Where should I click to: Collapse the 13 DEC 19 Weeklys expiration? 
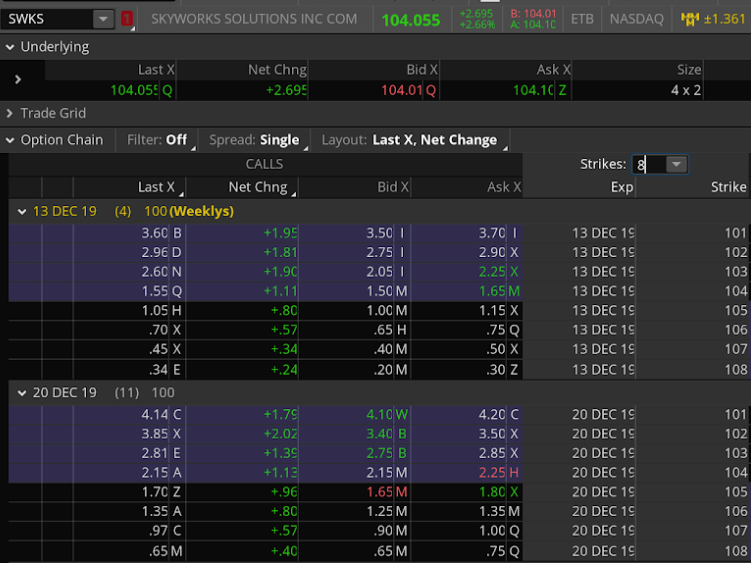click(x=22, y=211)
